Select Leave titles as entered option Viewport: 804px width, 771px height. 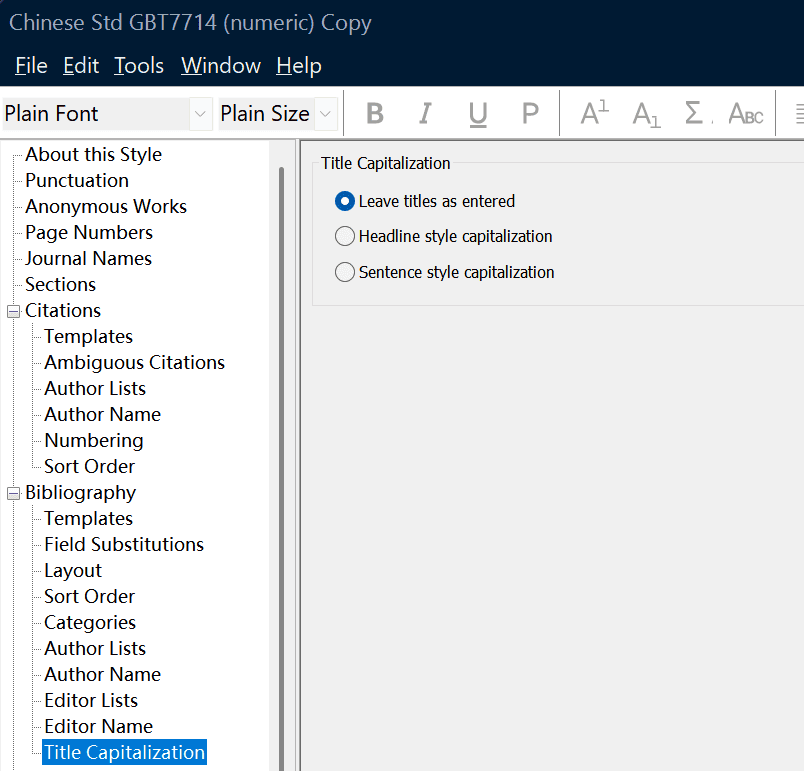[345, 201]
